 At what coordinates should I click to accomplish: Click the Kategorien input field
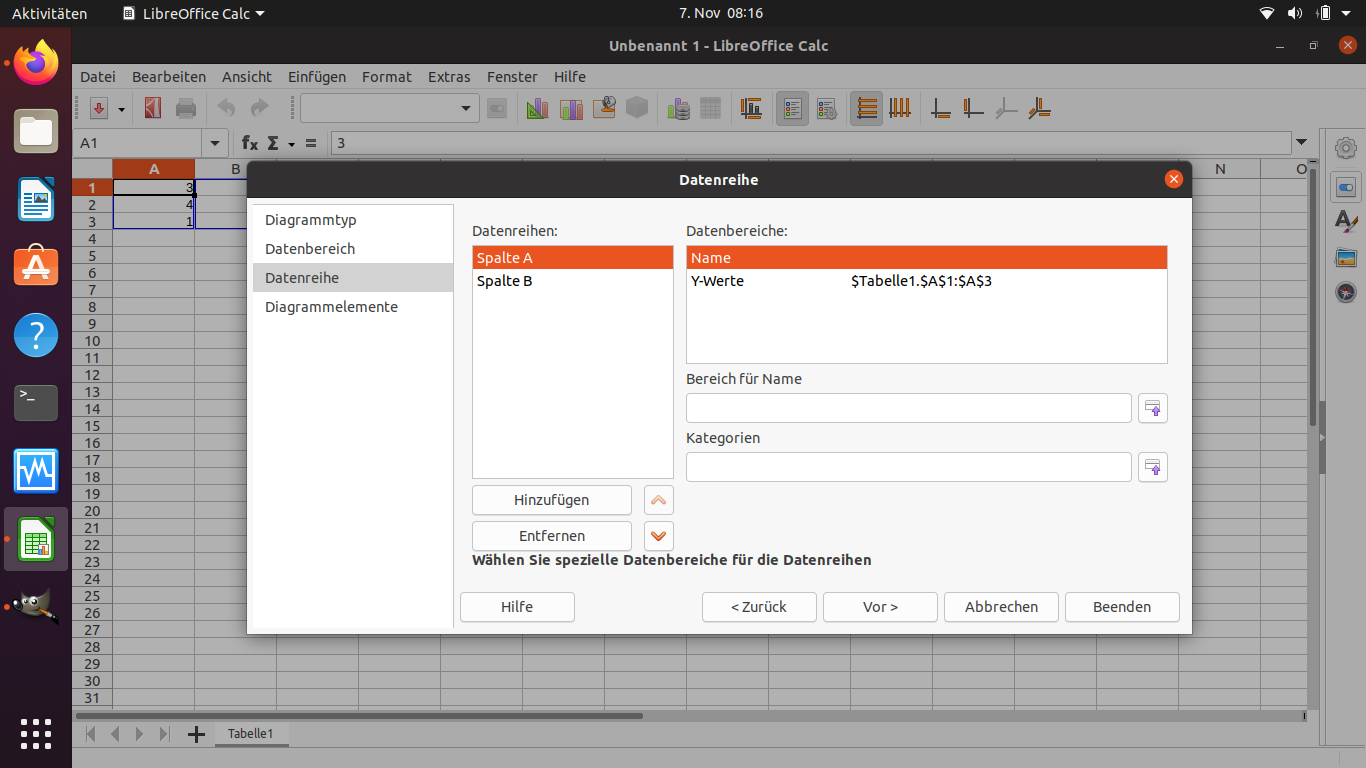tap(909, 467)
